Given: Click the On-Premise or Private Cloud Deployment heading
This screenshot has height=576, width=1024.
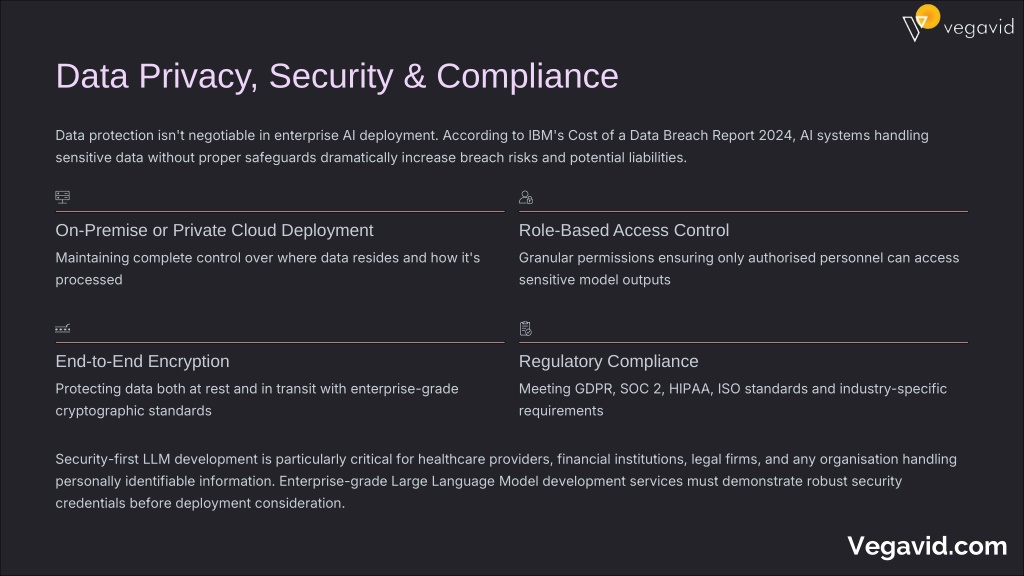Looking at the screenshot, I should point(214,230).
